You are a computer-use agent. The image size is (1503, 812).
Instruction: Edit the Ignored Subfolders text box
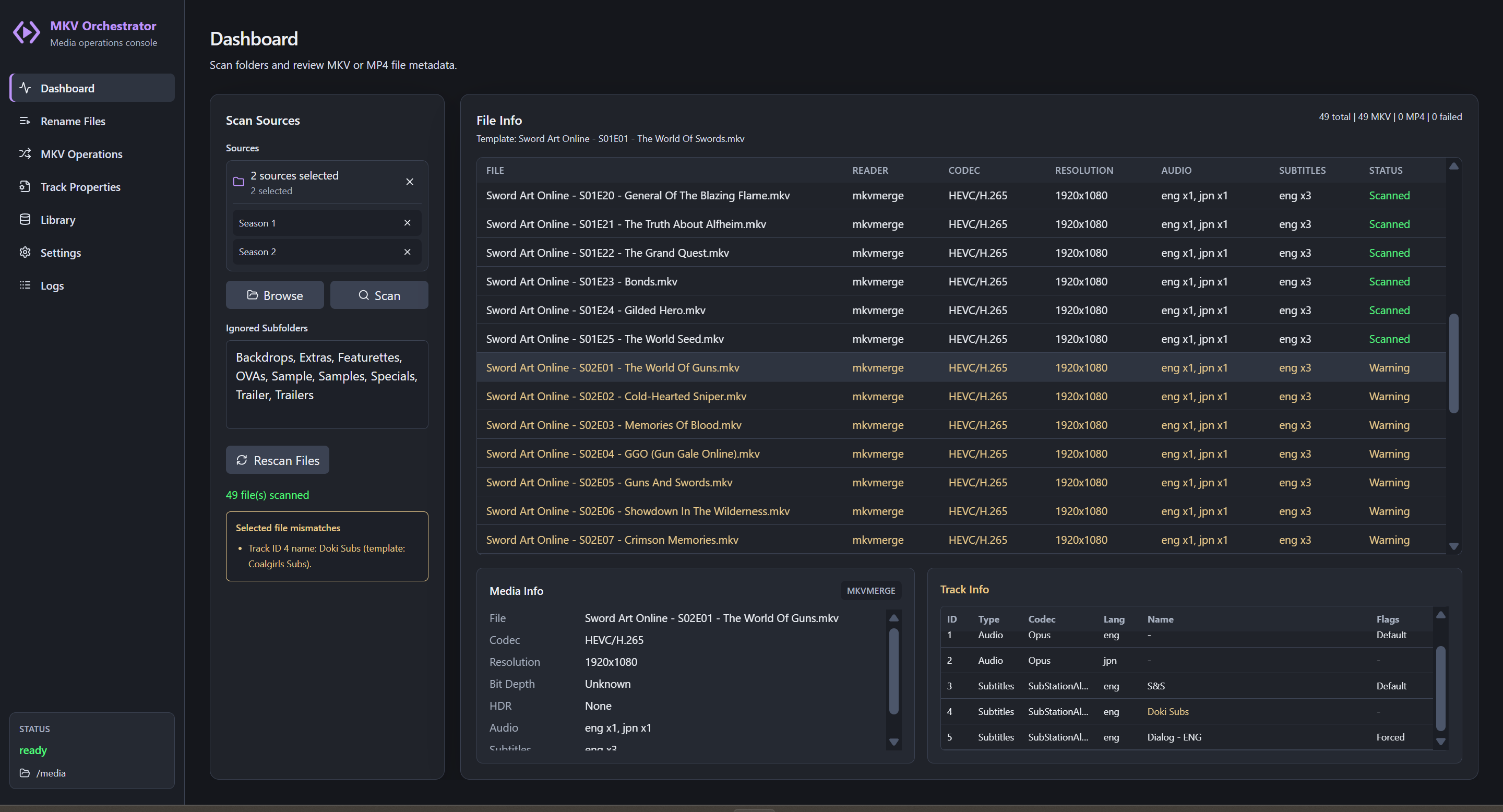pos(327,385)
